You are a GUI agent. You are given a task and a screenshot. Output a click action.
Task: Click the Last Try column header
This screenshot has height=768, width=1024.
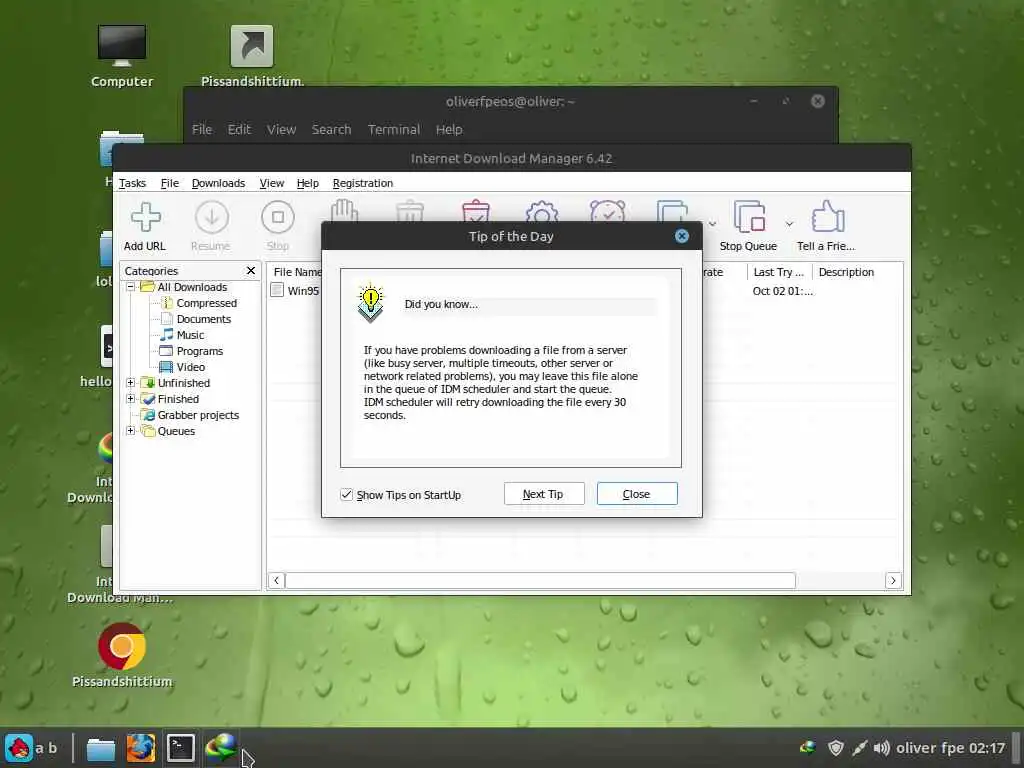(x=779, y=272)
